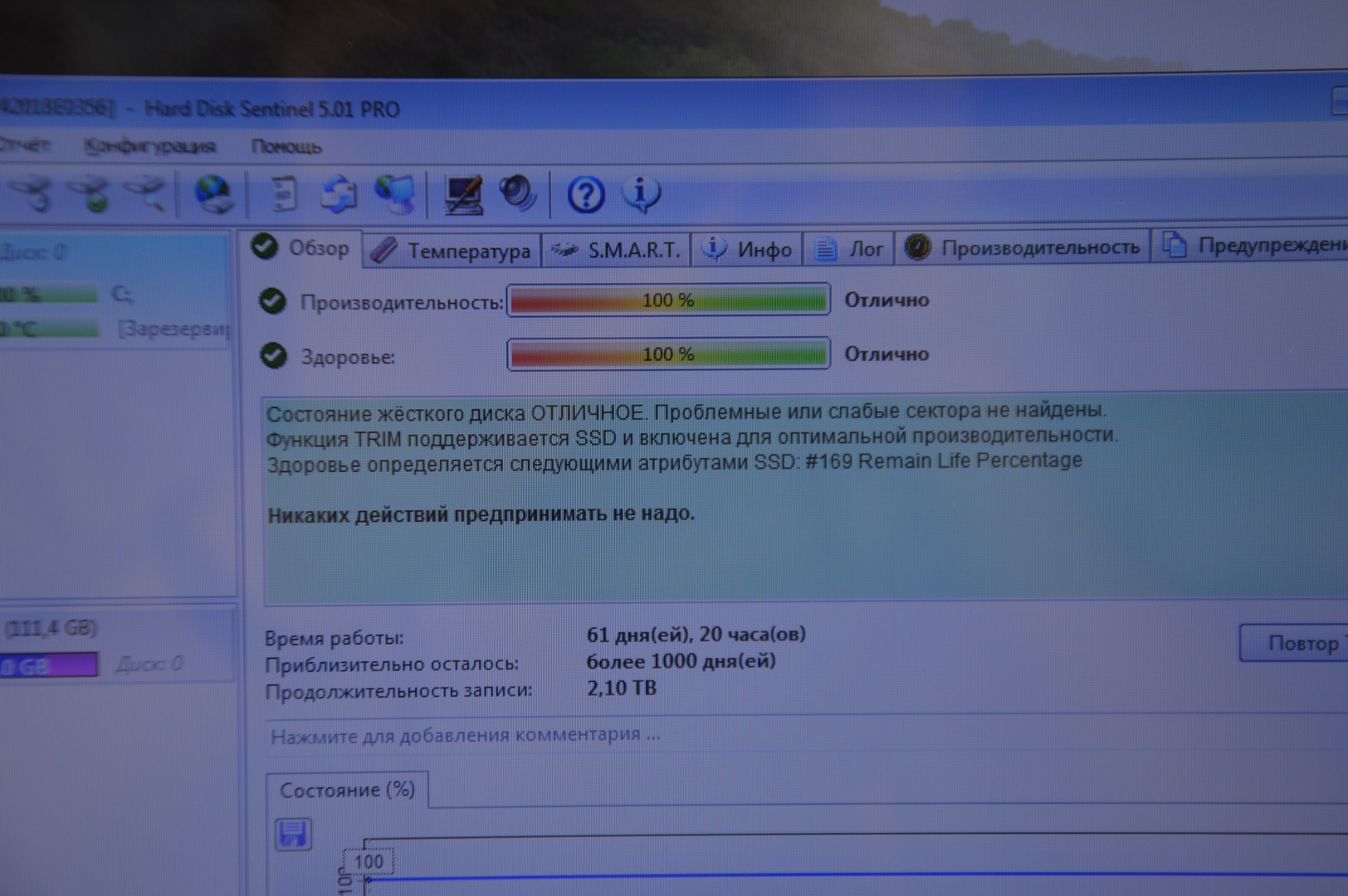Screen dimensions: 1348x896
Task: Click the blue info bubble toolbar icon
Action: tap(641, 194)
